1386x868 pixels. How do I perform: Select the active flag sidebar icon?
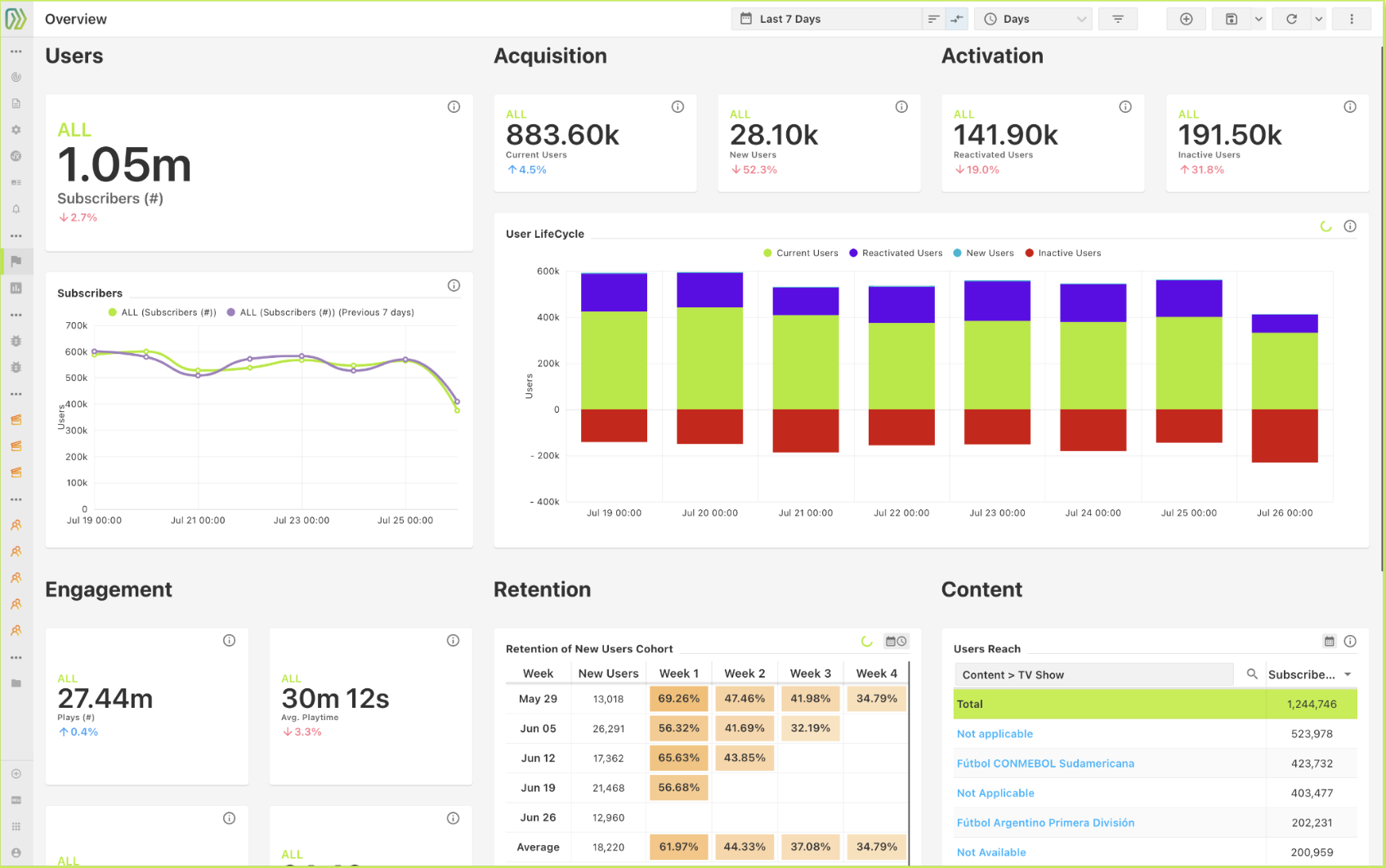click(x=16, y=262)
